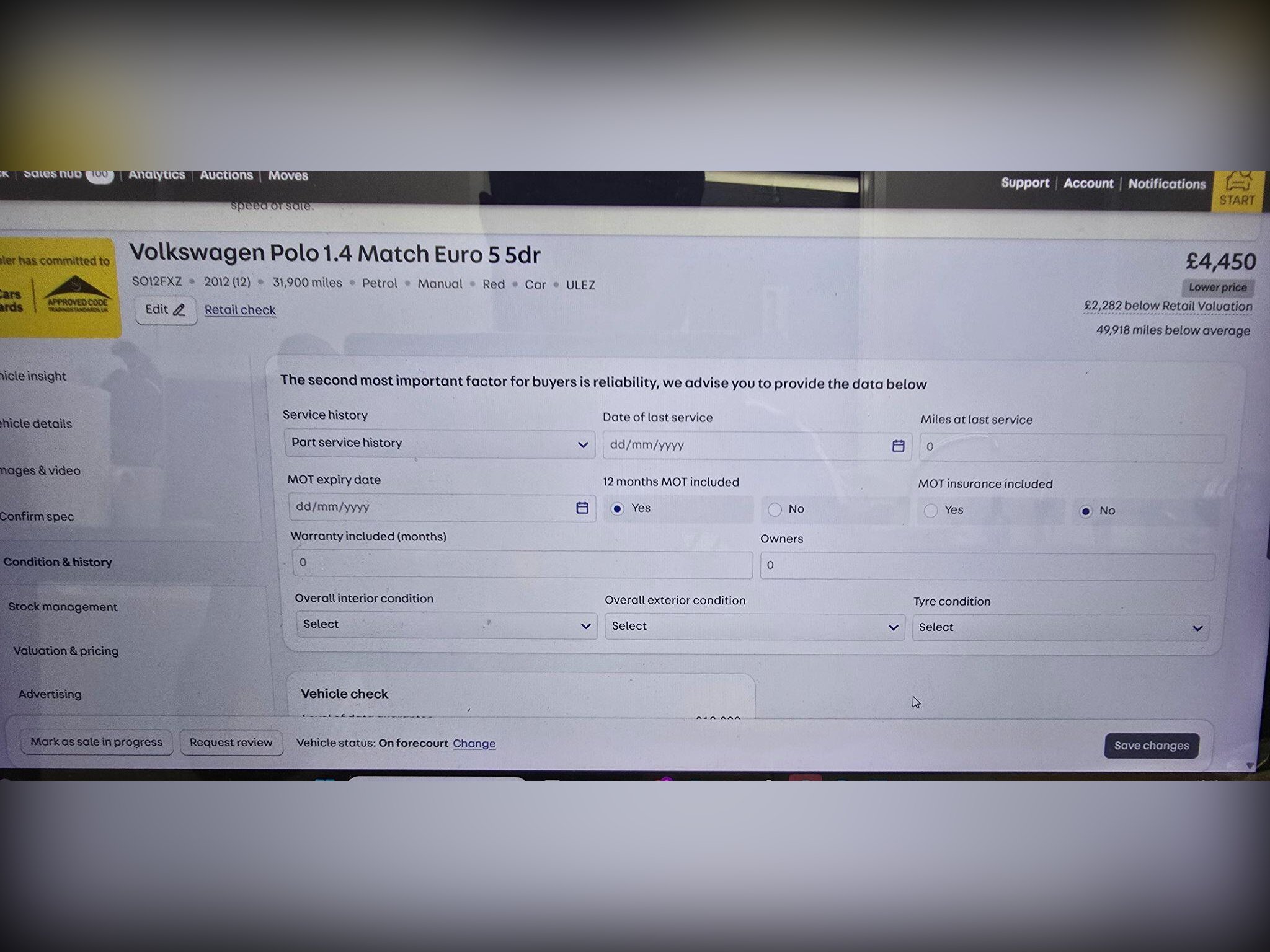The width and height of the screenshot is (1270, 952).
Task: Click the Save changes button
Action: pos(1152,746)
